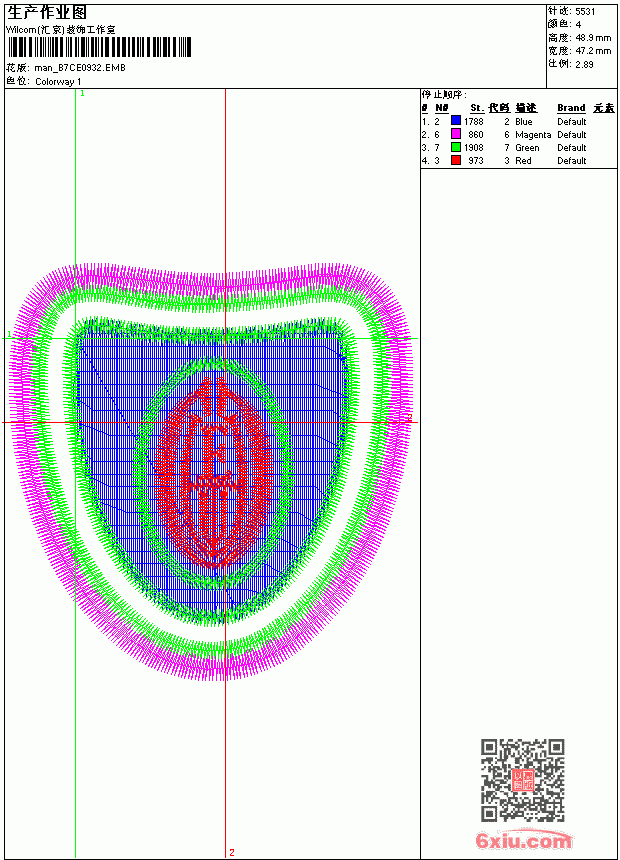Click the red color swatch in row 4
Viewport: 620px width, 860px height.
tap(455, 160)
